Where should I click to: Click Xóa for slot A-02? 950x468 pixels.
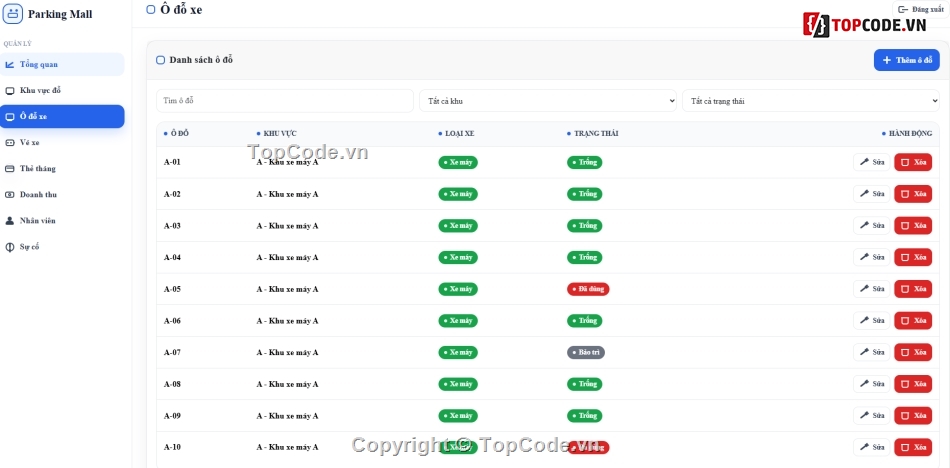point(913,194)
